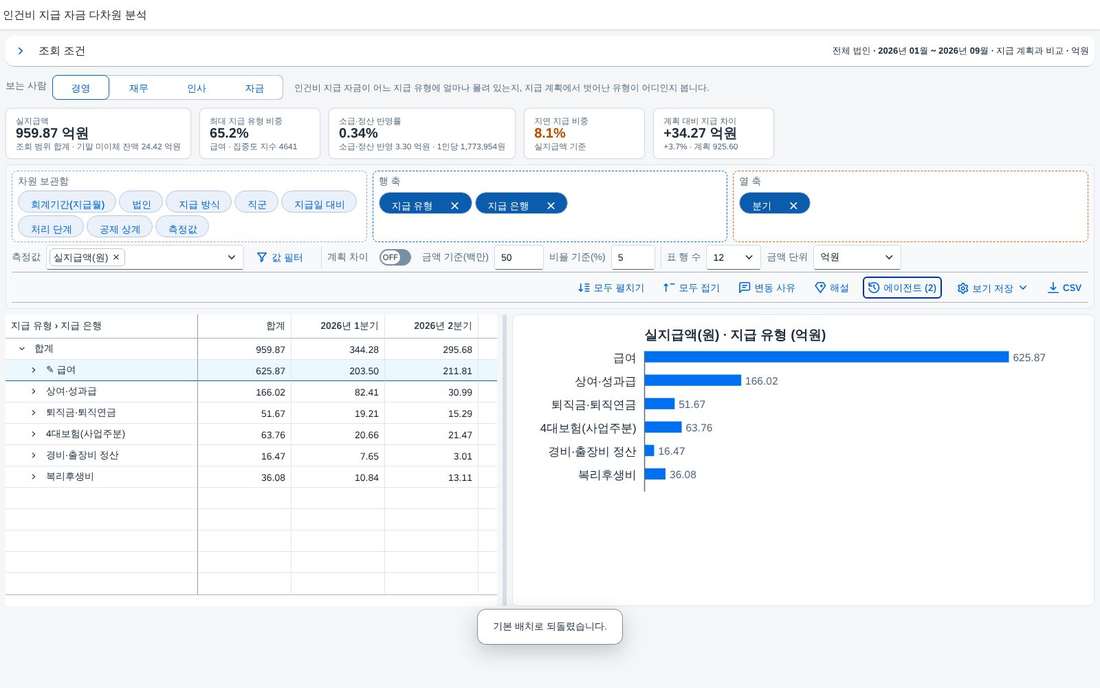Remove 지급 은행 from the row axis
Screen dimensions: 1100x688
tap(551, 205)
